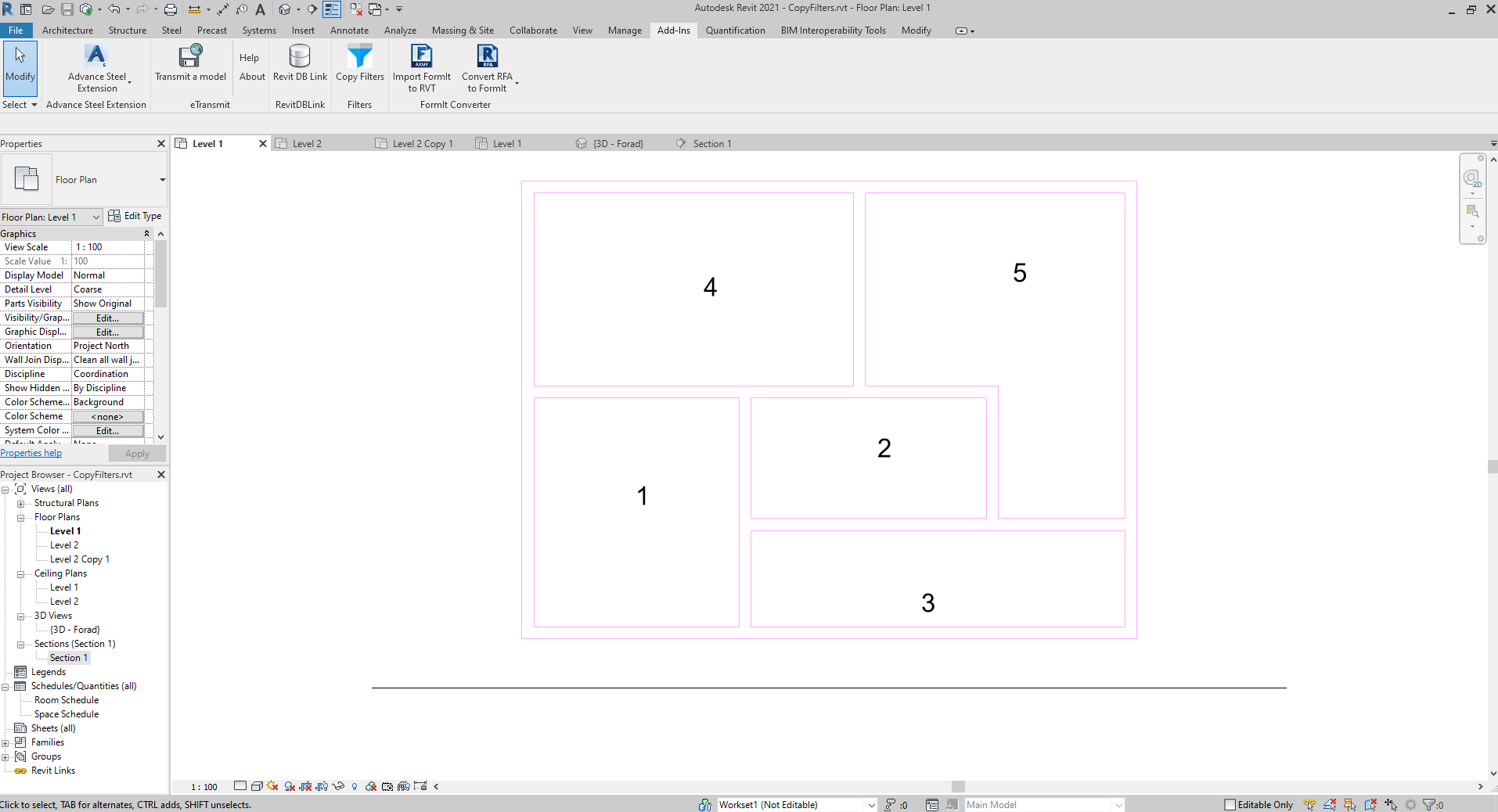Viewport: 1498px width, 812px height.
Task: Click the Apply button in Properties
Action: click(137, 454)
